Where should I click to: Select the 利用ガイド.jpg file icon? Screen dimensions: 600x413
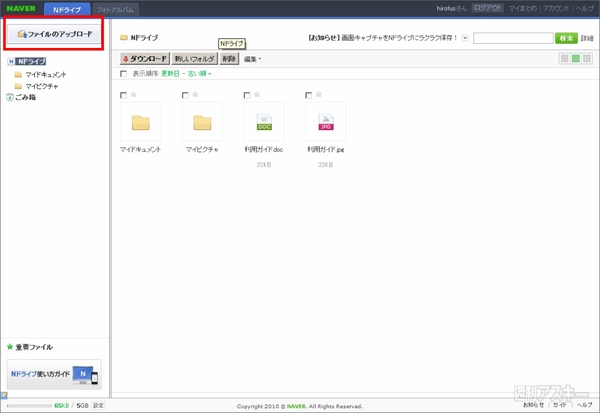tap(326, 122)
